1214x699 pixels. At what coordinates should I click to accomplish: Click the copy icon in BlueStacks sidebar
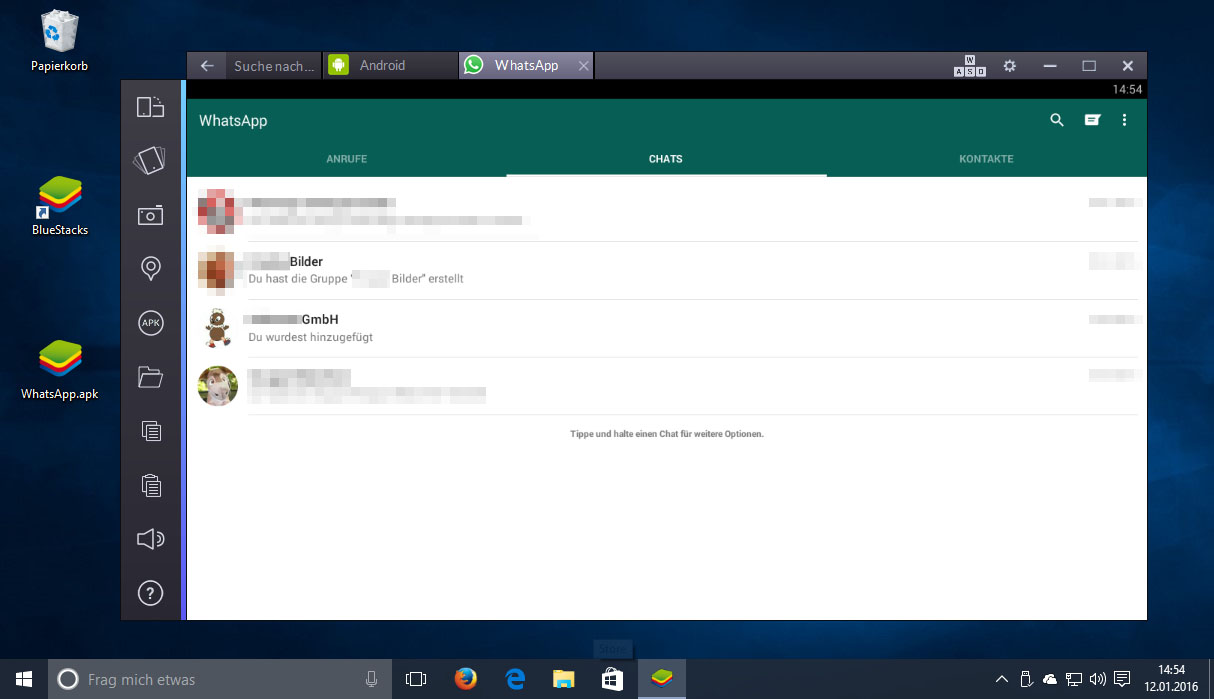[x=150, y=431]
